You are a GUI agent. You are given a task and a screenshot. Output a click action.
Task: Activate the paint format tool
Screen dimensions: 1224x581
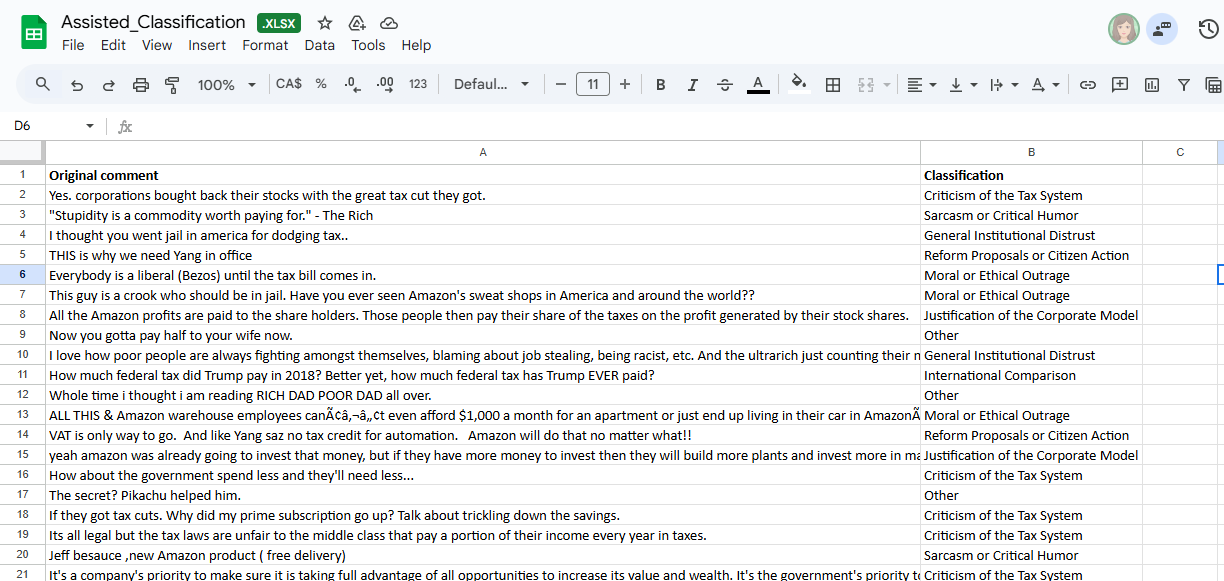pyautogui.click(x=172, y=85)
